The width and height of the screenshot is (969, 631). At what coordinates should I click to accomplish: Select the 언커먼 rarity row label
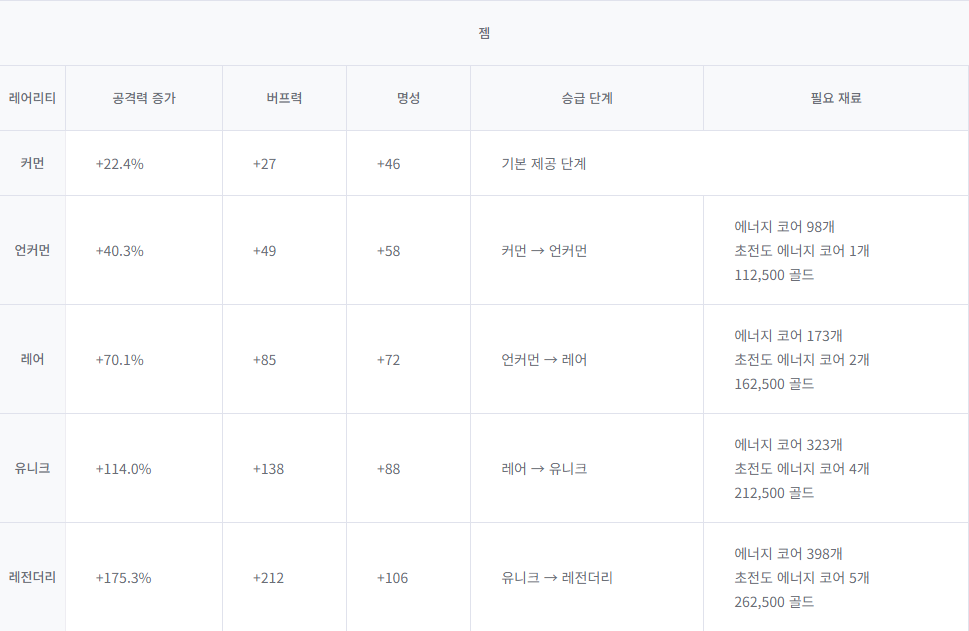32,250
